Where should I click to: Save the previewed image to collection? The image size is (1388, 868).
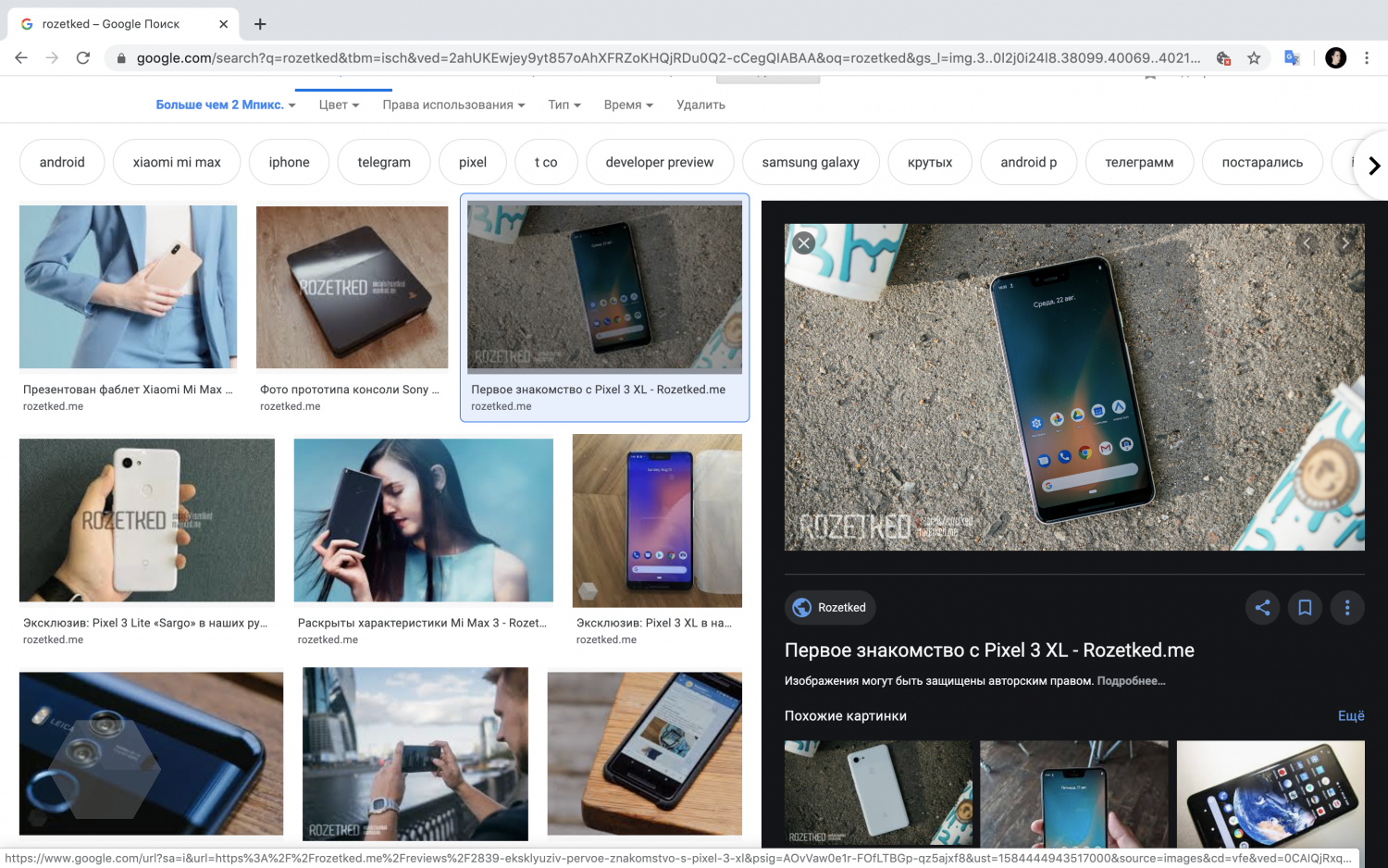[x=1305, y=607]
